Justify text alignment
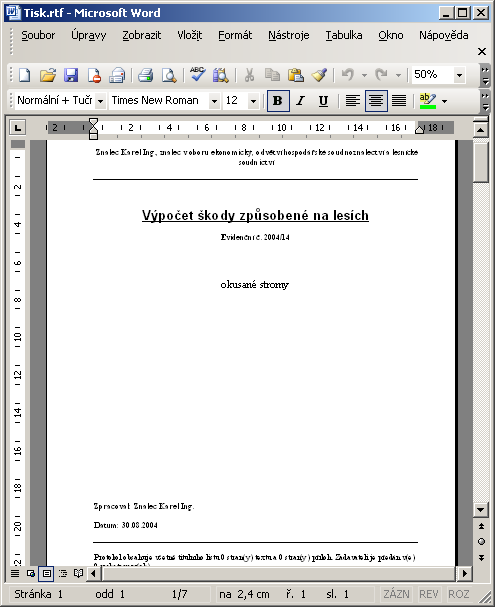The width and height of the screenshot is (495, 607). pos(399,101)
